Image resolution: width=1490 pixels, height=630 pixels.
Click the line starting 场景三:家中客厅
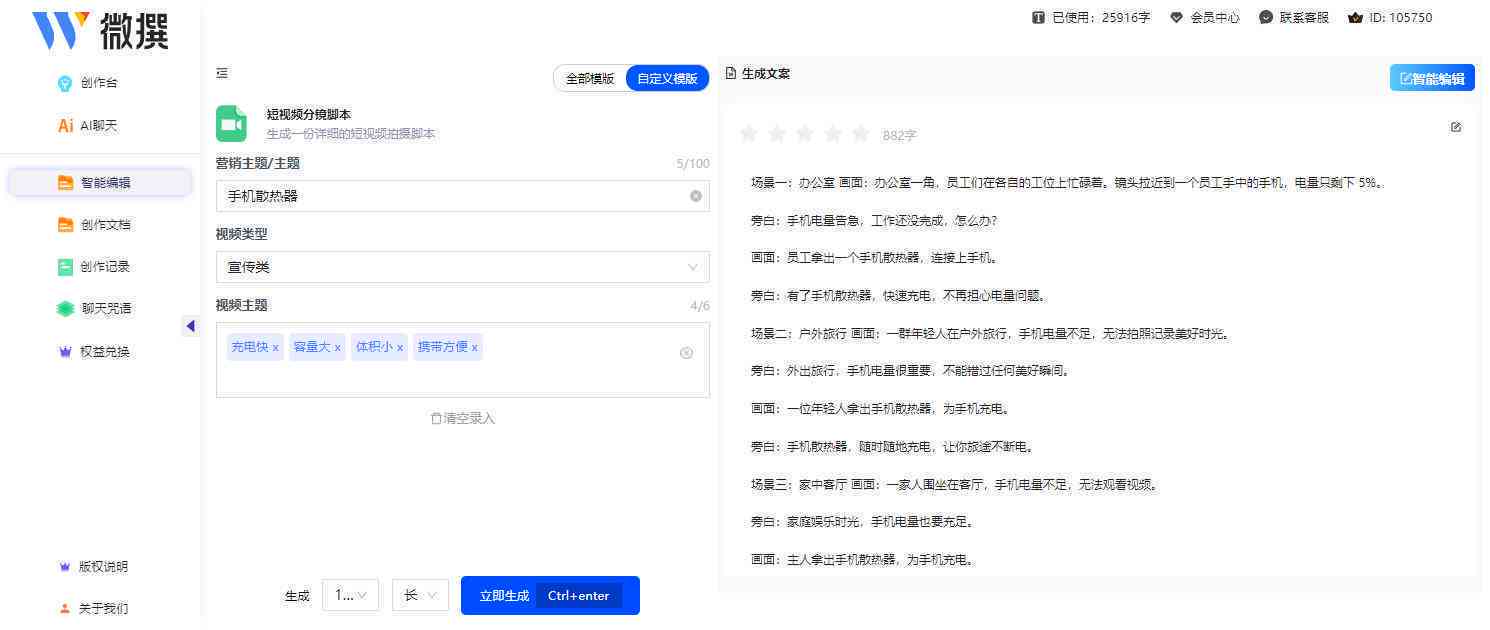click(956, 484)
